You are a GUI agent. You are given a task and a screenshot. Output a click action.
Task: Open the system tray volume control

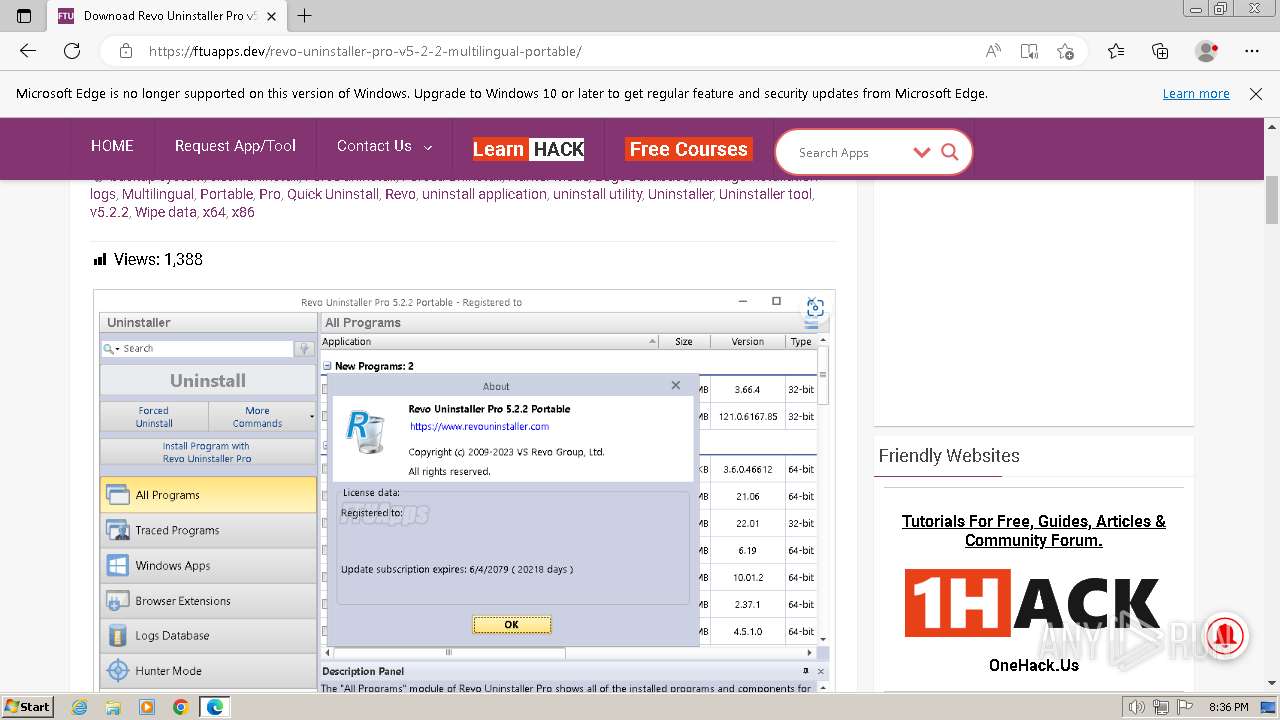tap(1136, 707)
